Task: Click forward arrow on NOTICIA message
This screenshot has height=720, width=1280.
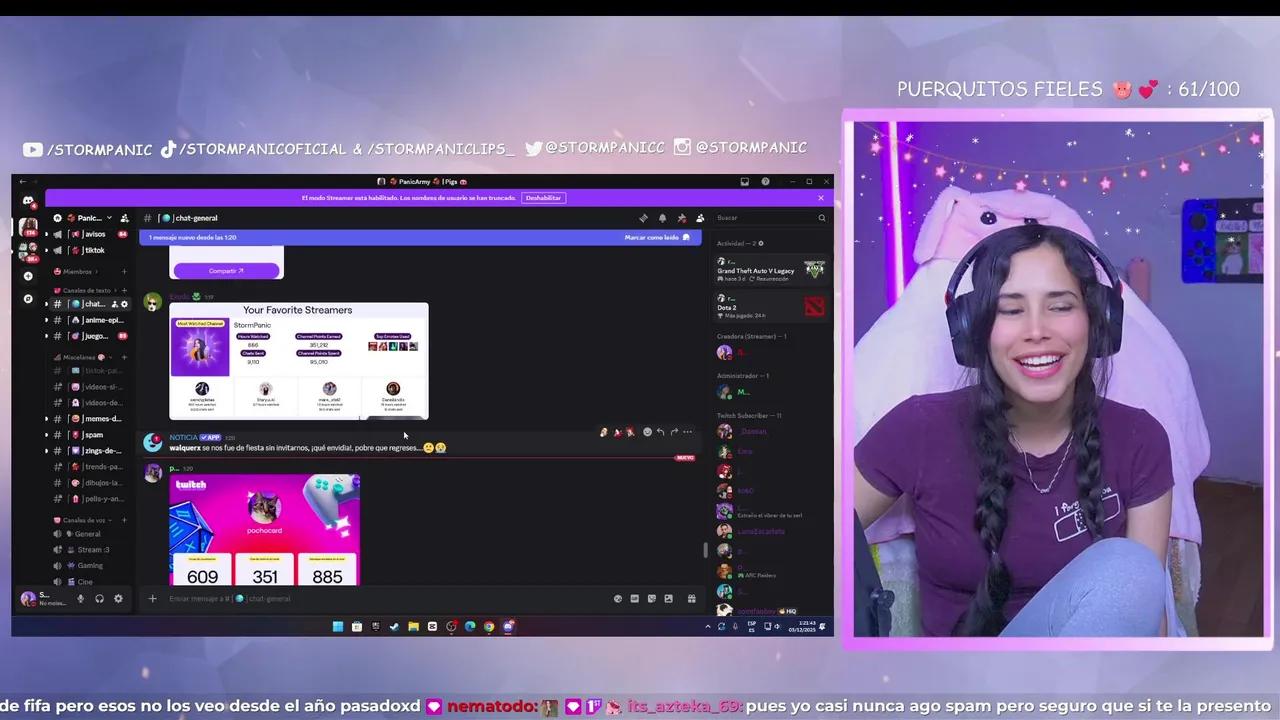Action: tap(674, 432)
